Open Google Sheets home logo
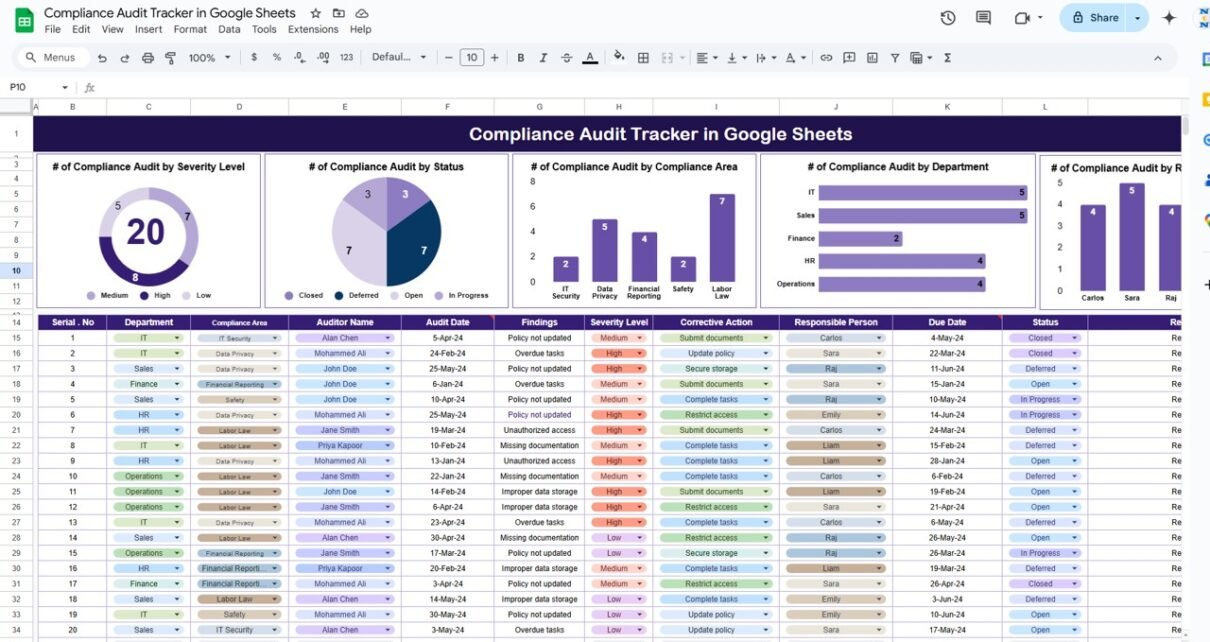Viewport: 1210px width, 642px height. pyautogui.click(x=24, y=19)
